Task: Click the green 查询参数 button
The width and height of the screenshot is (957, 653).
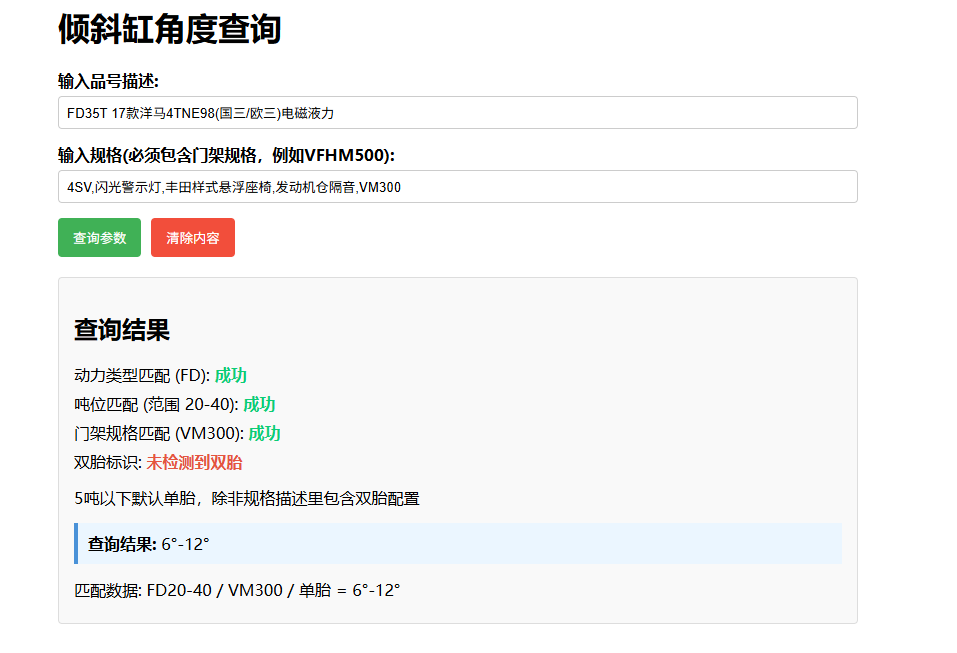Action: point(99,238)
